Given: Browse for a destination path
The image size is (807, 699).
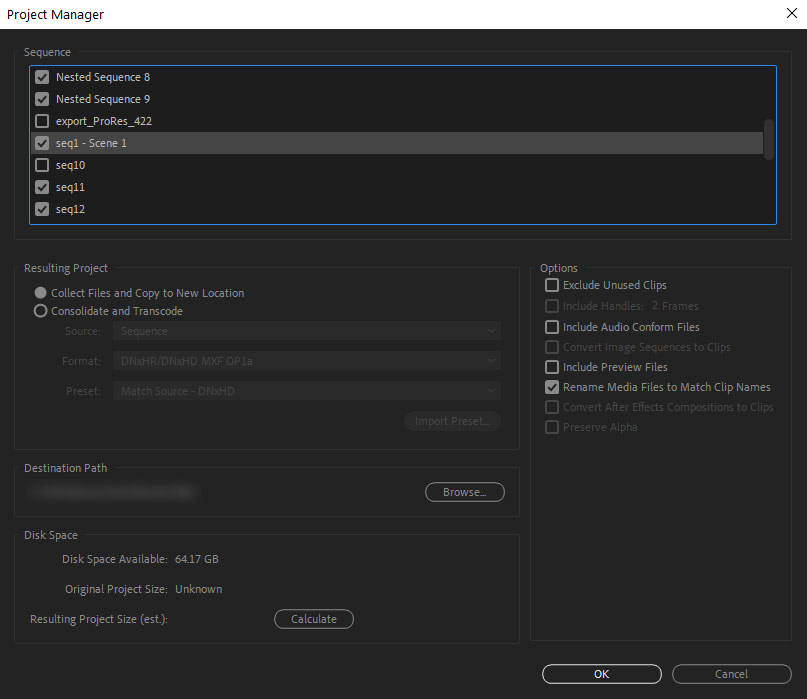Looking at the screenshot, I should pos(464,491).
